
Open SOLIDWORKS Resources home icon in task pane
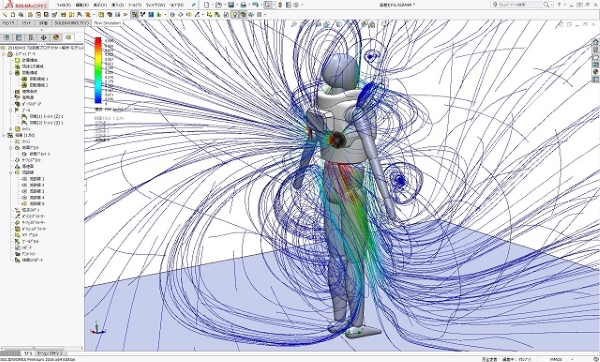[x=595, y=42]
